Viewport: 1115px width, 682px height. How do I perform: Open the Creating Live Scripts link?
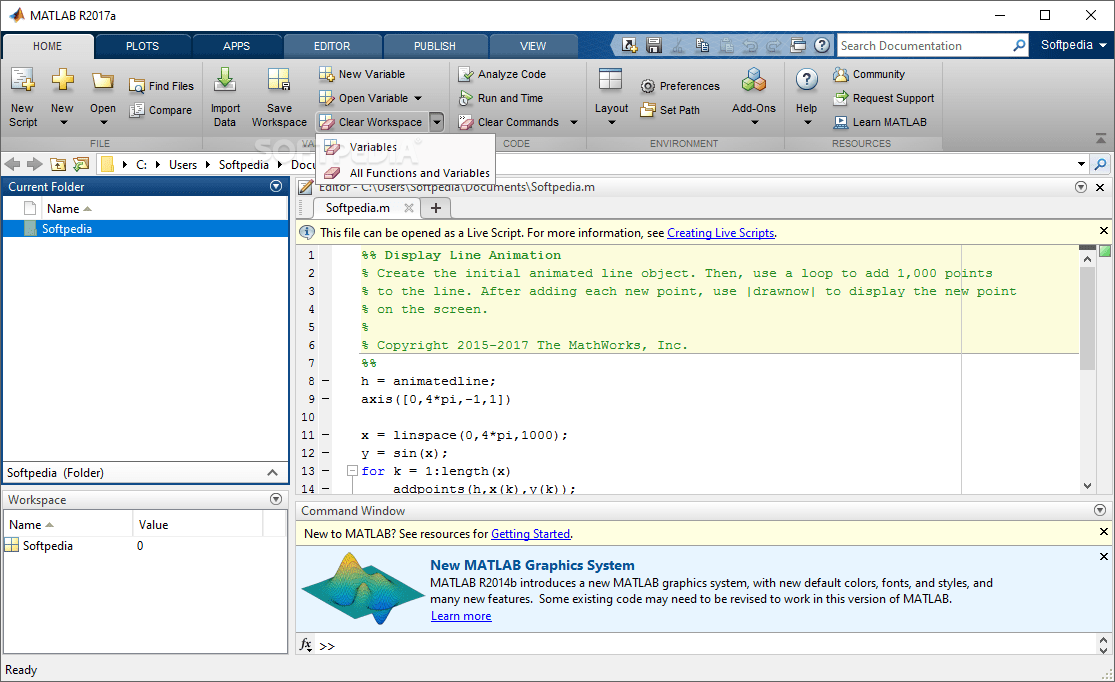(720, 233)
